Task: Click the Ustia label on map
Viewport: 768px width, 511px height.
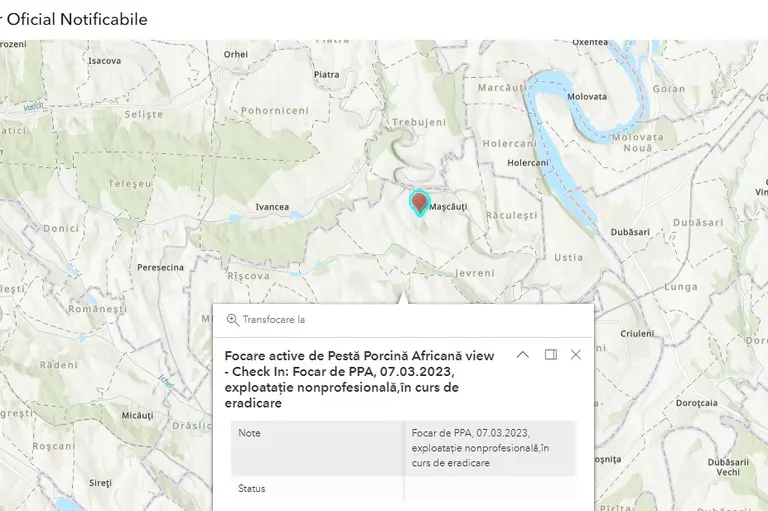Action: pos(569,257)
